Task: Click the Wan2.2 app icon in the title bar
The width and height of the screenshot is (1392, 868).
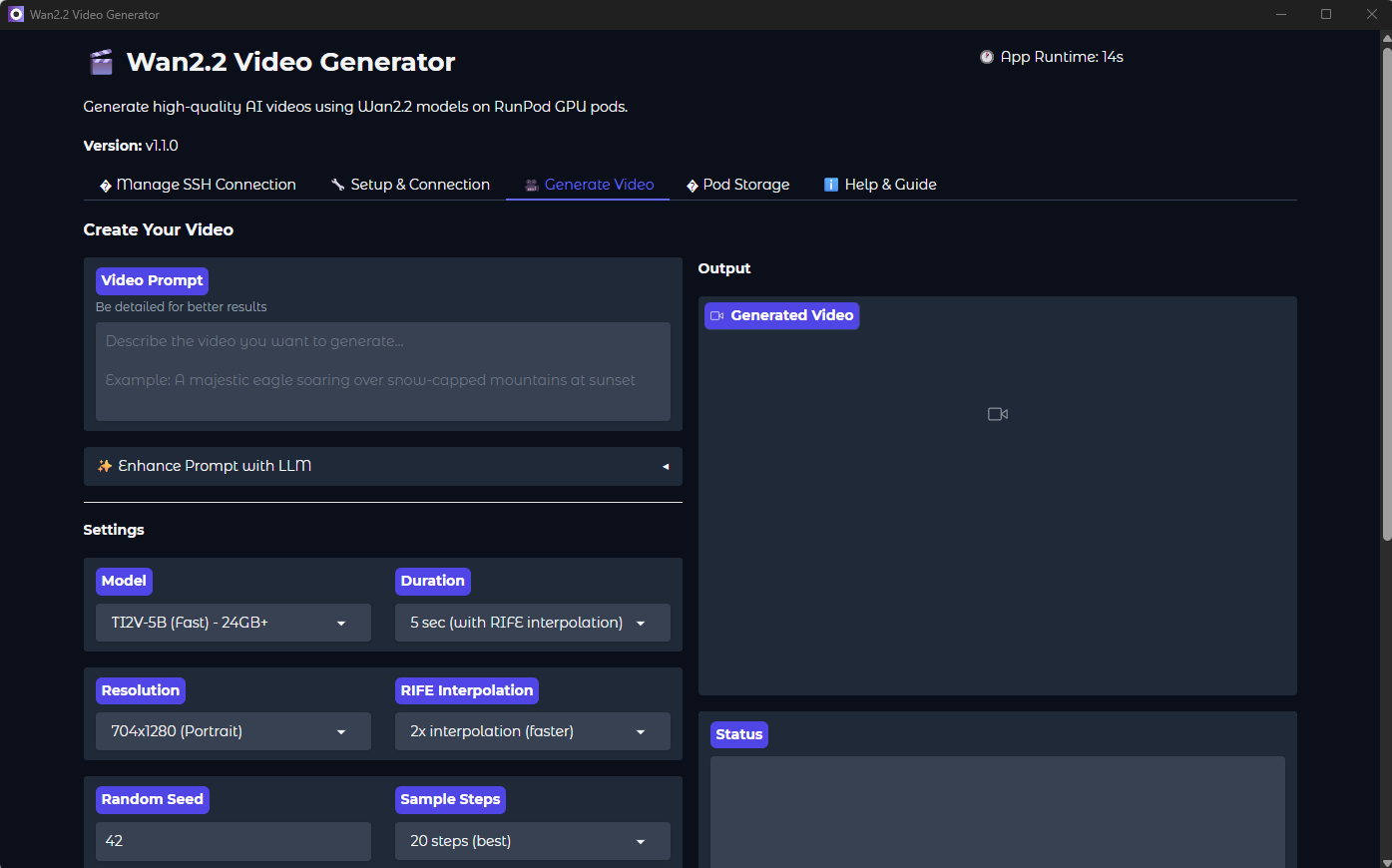Action: (x=16, y=14)
